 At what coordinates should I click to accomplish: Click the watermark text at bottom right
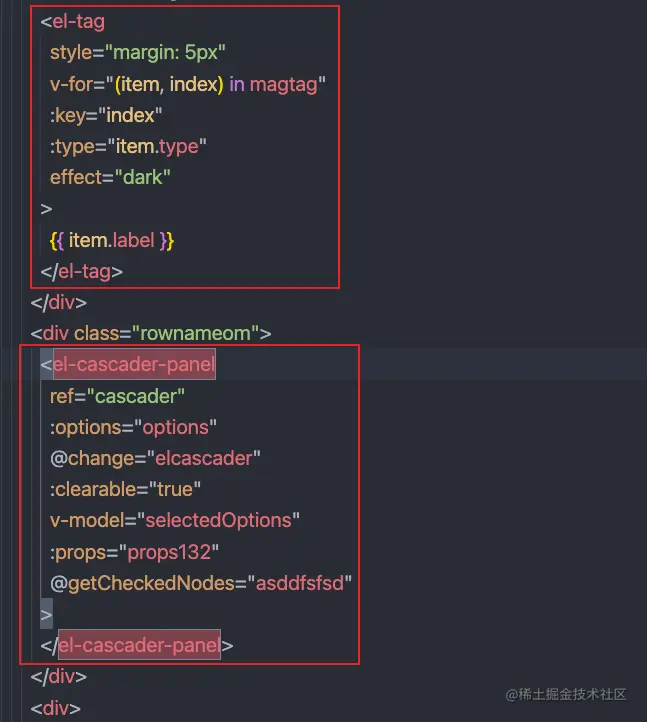[566, 694]
